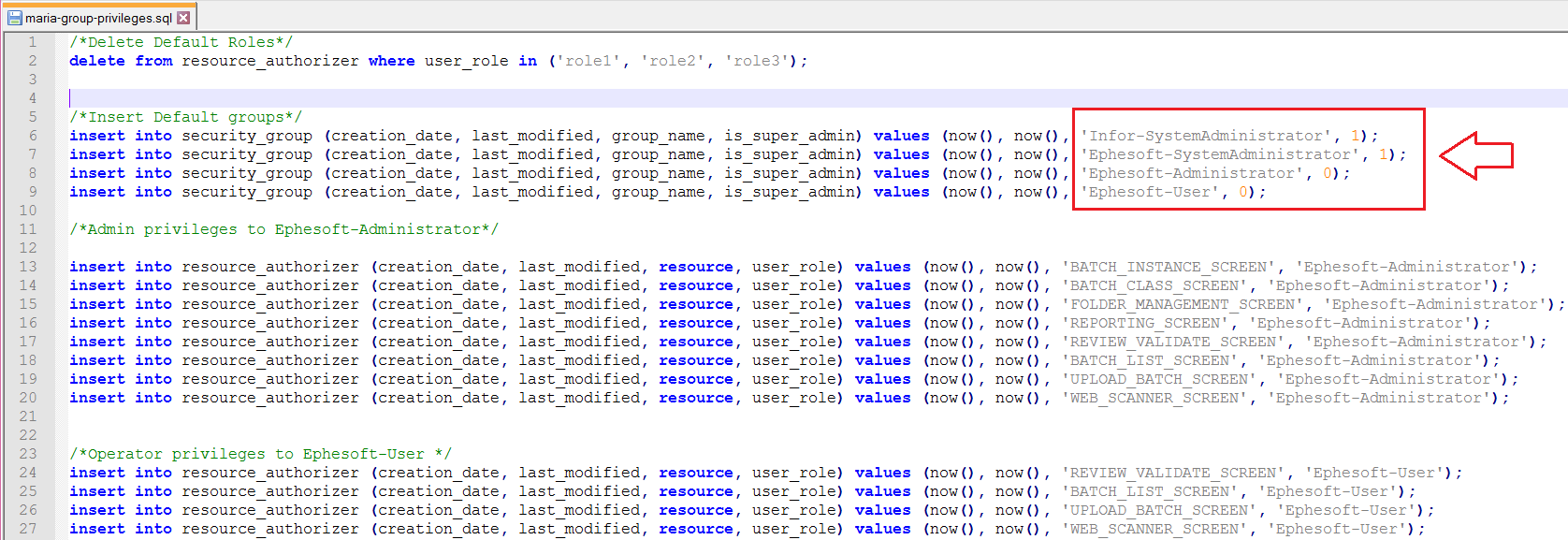Click the save-state disk icon on the file tab
Viewport: 1568px width, 540px height.
(x=14, y=18)
